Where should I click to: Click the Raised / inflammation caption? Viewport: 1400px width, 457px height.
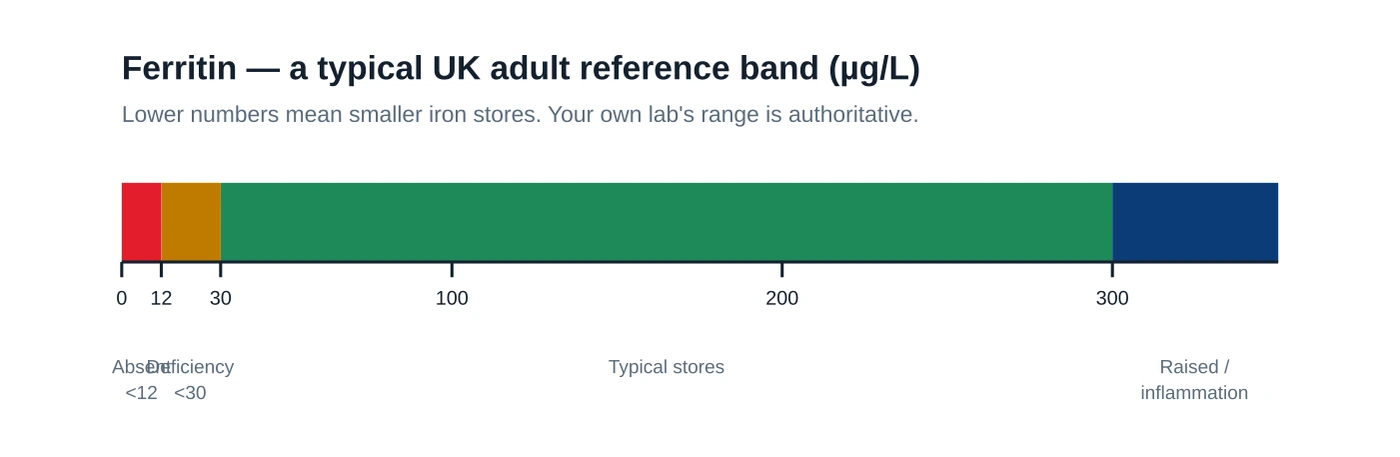1194,380
